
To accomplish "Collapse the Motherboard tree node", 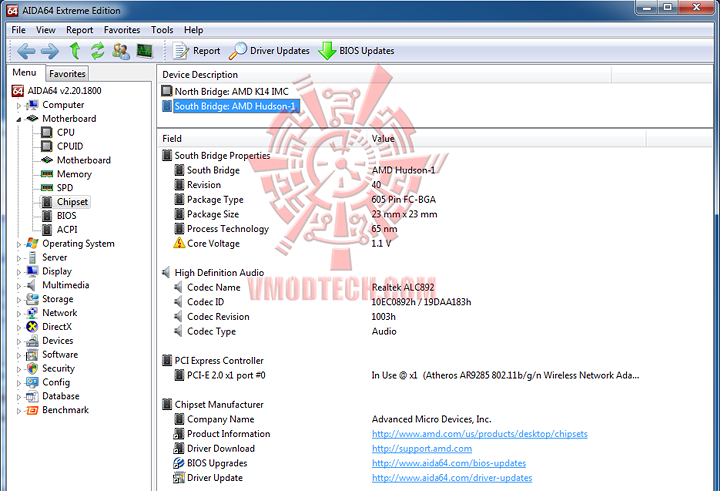I will 19,119.
